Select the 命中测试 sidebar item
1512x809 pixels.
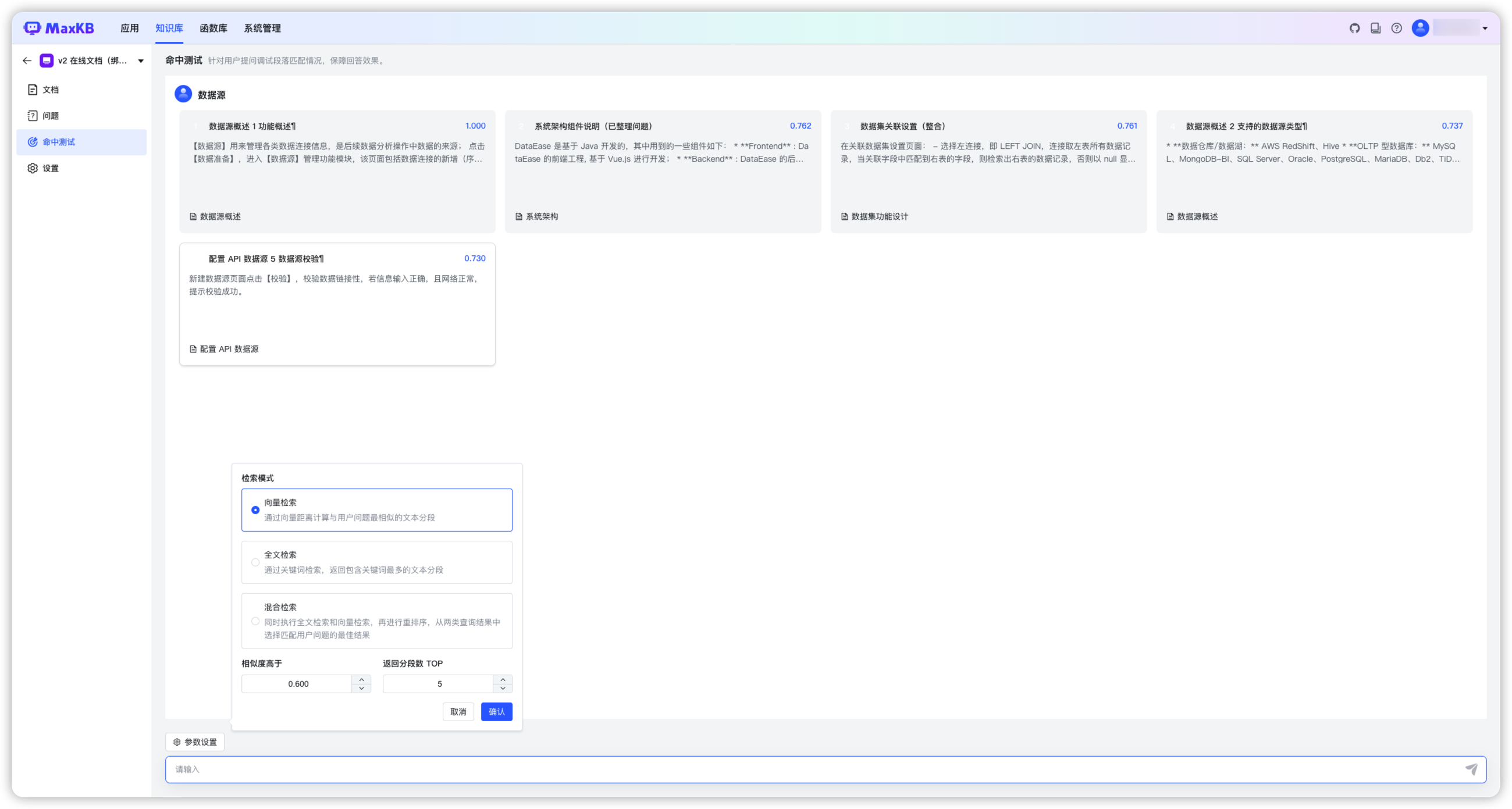pos(58,141)
